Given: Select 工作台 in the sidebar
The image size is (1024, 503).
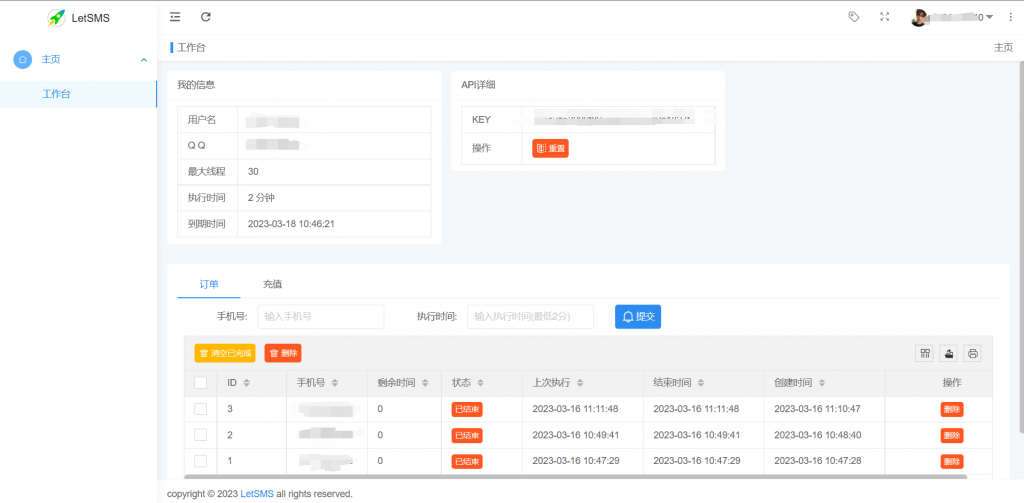Looking at the screenshot, I should (x=57, y=94).
